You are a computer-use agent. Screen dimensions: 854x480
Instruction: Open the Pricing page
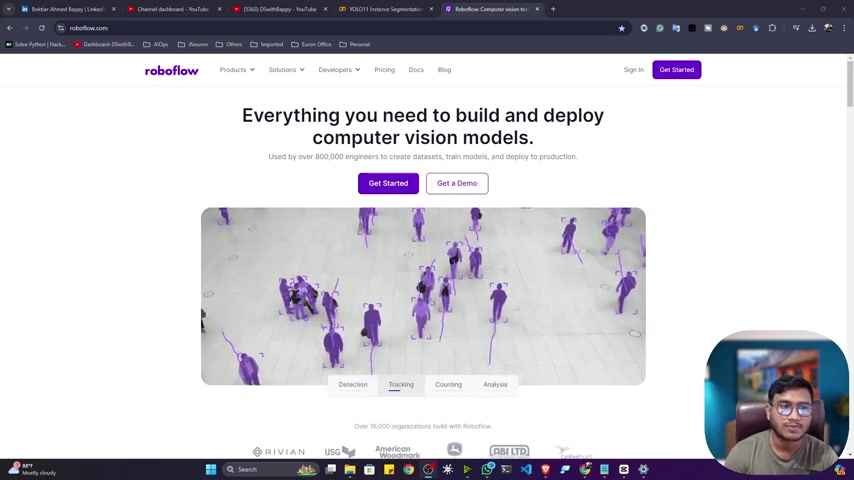[x=385, y=70]
